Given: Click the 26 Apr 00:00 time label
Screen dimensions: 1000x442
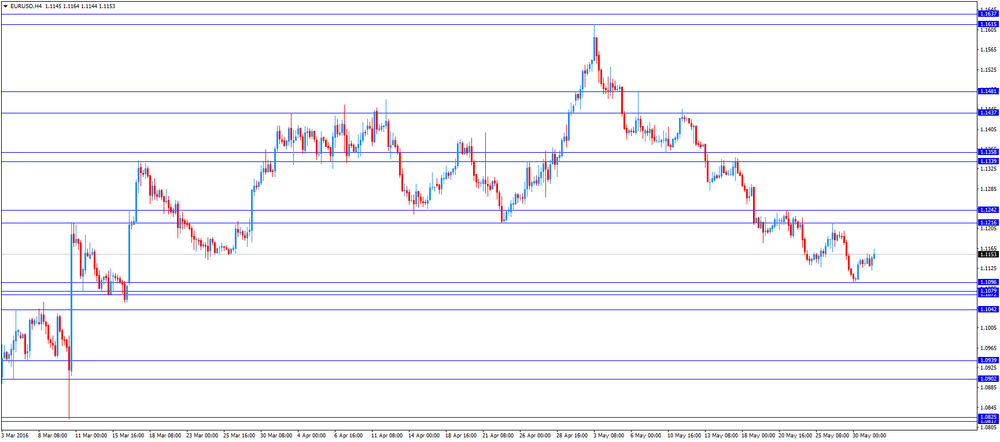Looking at the screenshot, I should pos(535,435).
